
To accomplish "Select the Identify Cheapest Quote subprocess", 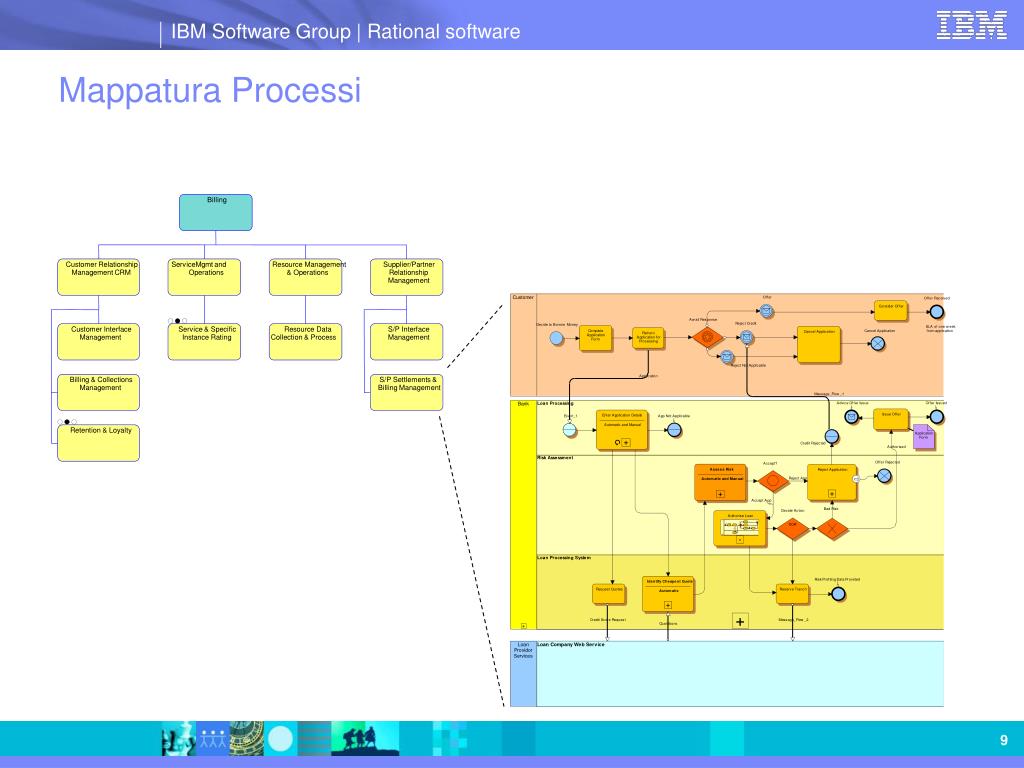I will tap(668, 594).
